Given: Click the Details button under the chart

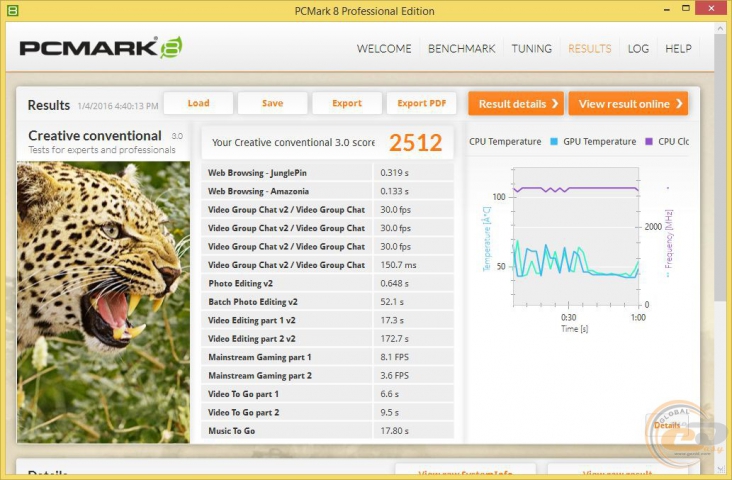Looking at the screenshot, I should [x=667, y=425].
